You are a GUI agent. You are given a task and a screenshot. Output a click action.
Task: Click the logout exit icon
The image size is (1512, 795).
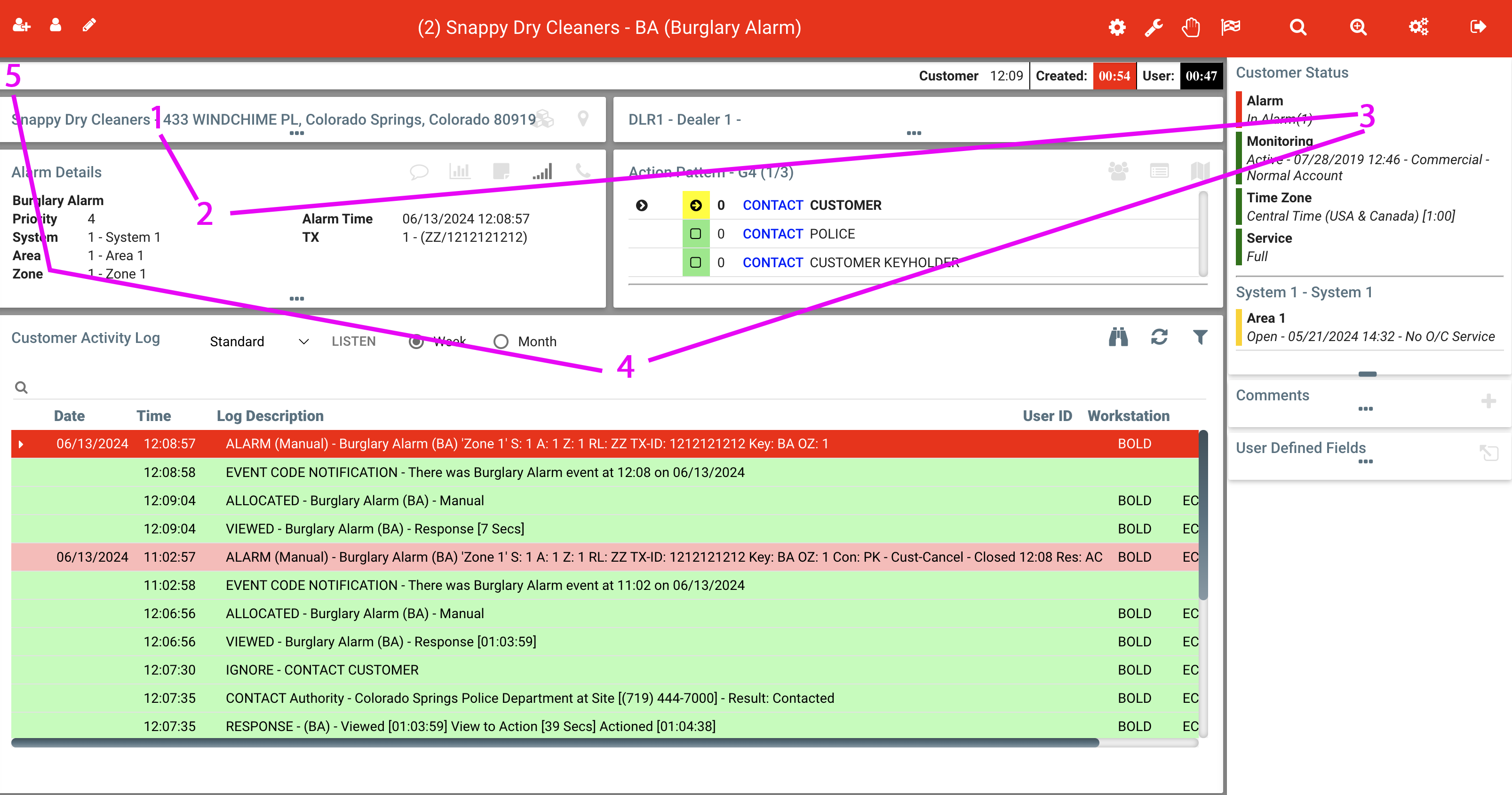1477,27
